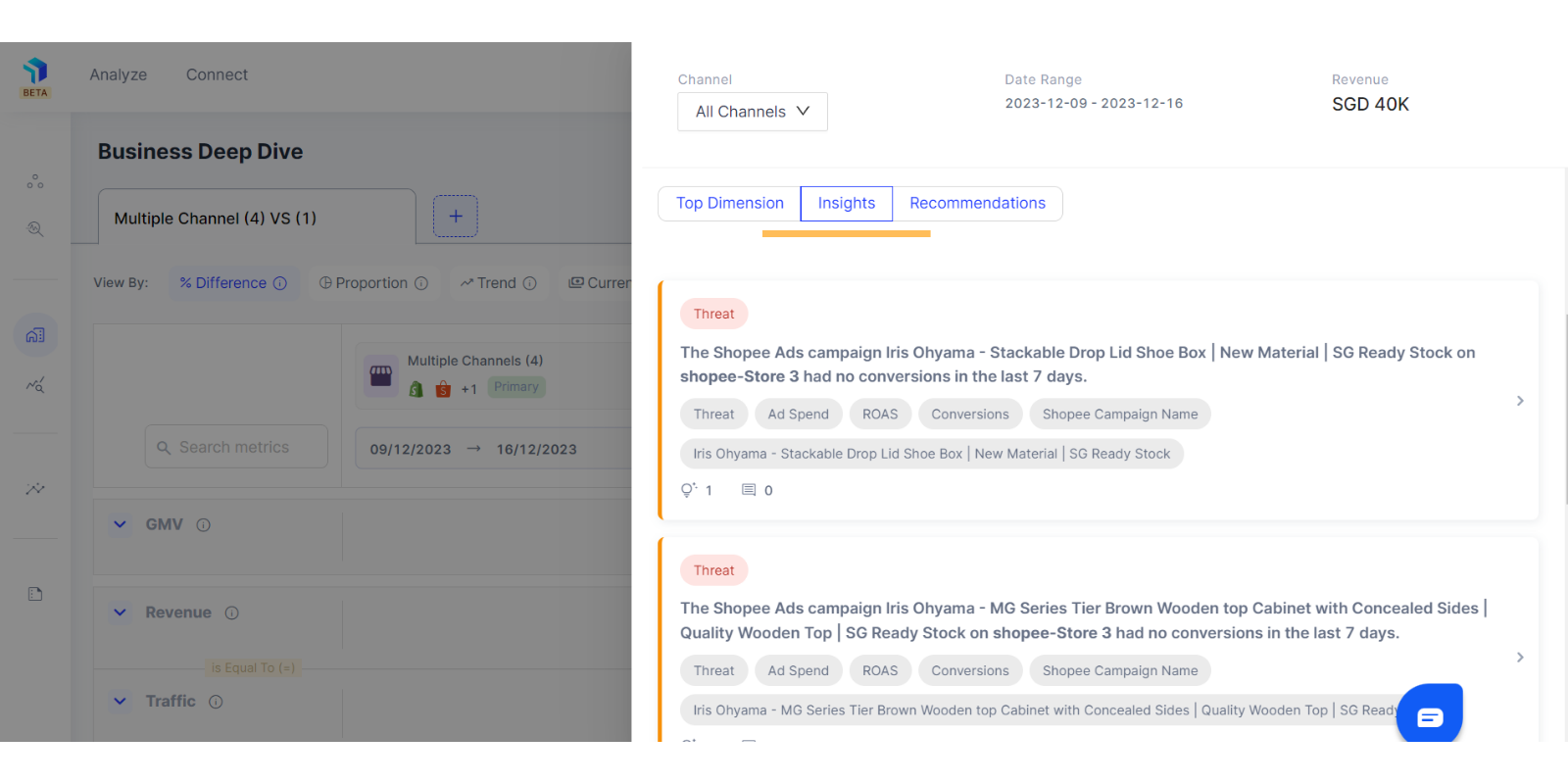Click the +1 extra channels indicator
Screen dimensions: 1568x784
point(469,389)
